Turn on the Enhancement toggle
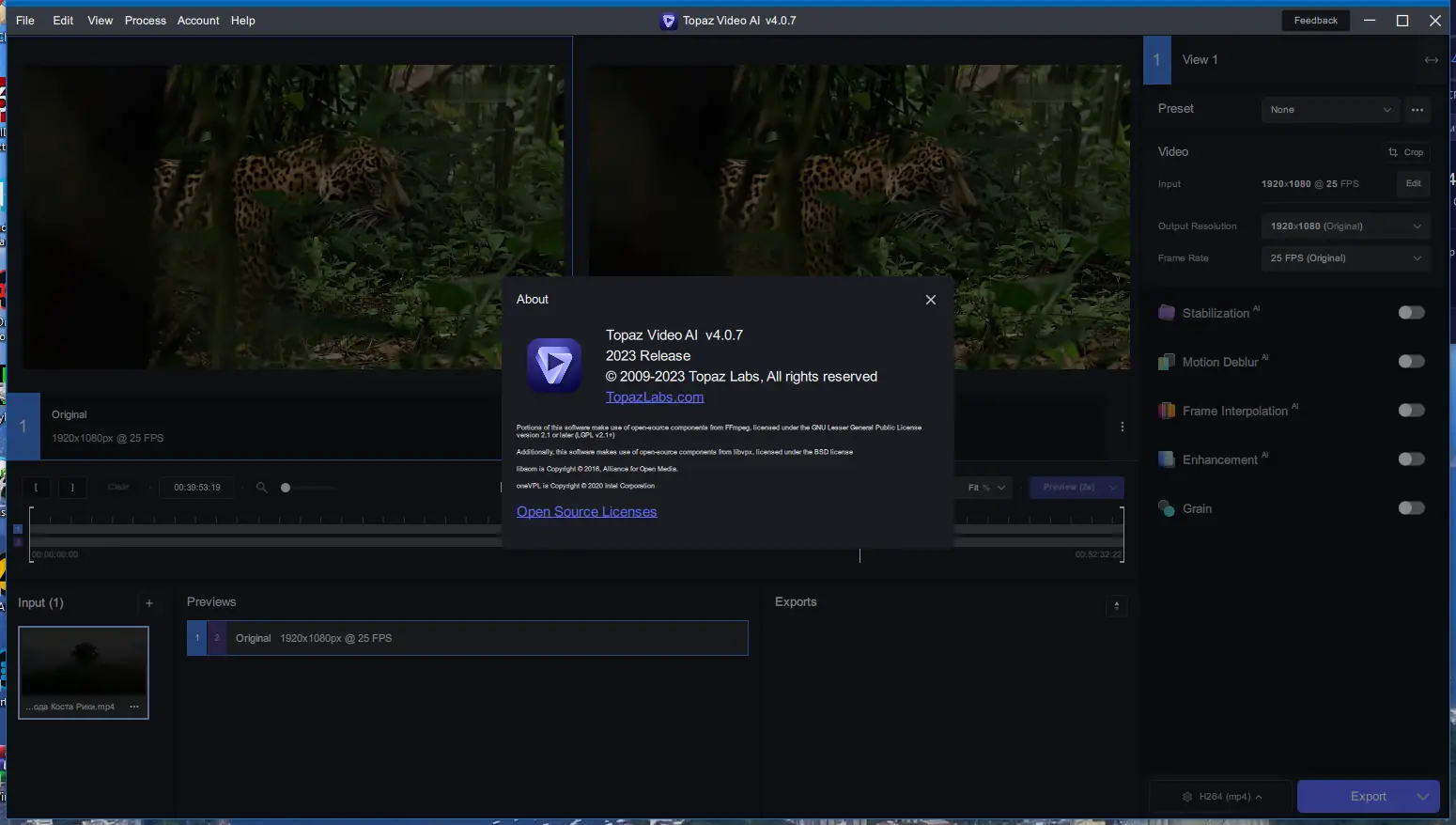Image resolution: width=1456 pixels, height=825 pixels. coord(1411,459)
